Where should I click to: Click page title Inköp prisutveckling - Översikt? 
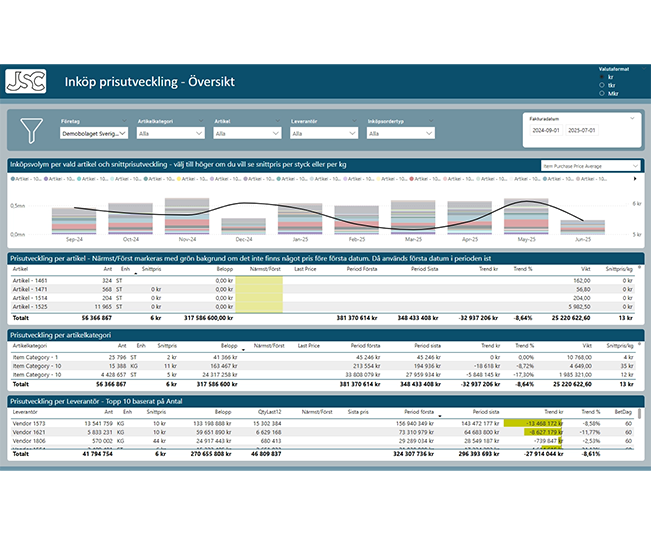click(x=149, y=81)
